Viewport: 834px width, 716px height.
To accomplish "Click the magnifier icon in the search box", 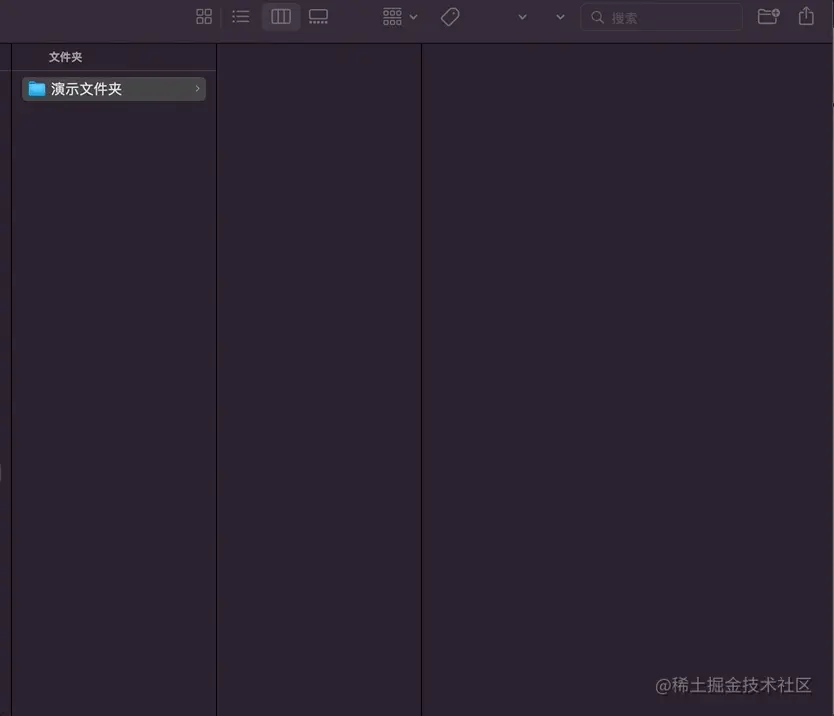I will coord(596,17).
